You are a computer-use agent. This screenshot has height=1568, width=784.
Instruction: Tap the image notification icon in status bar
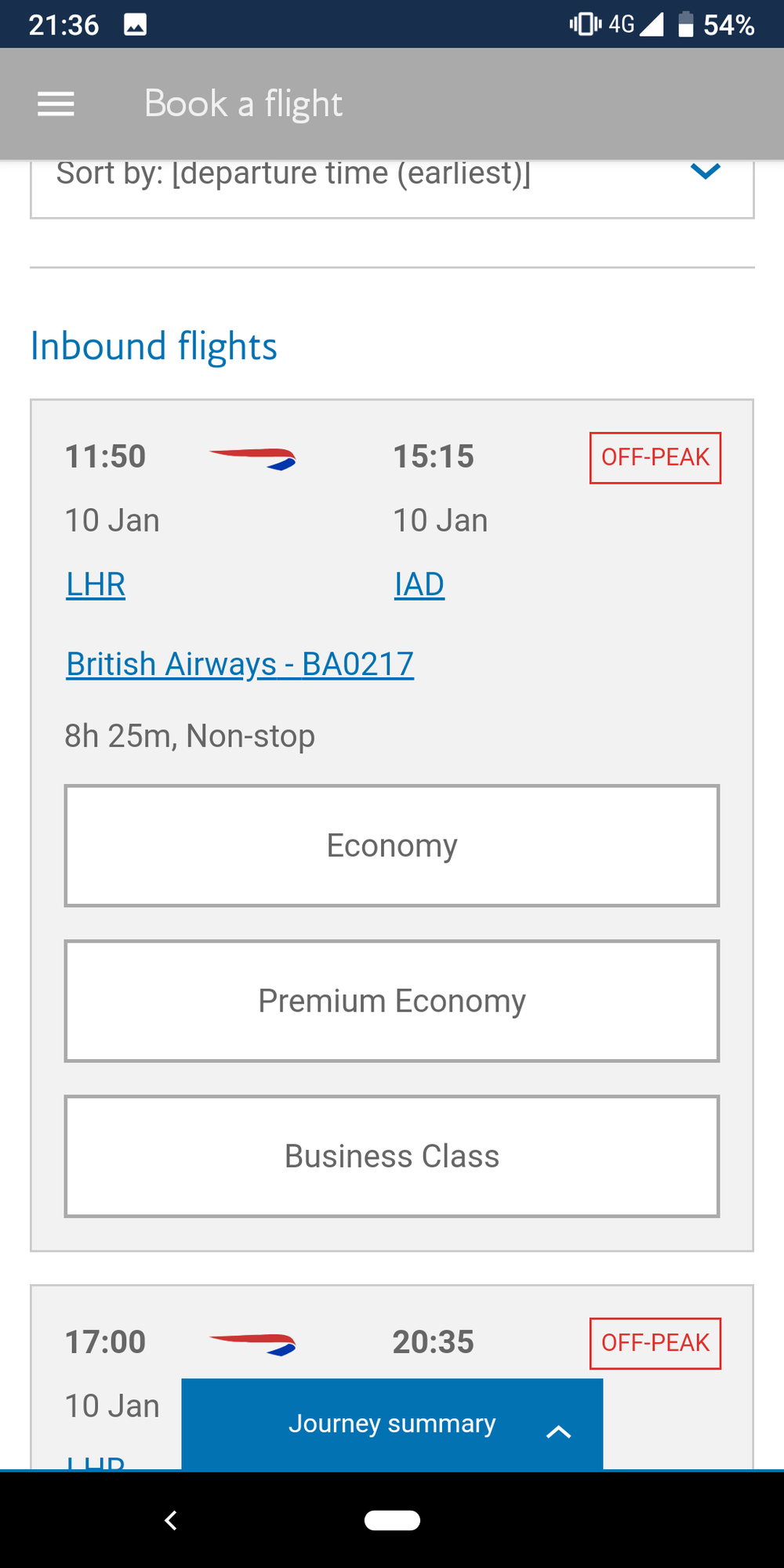[x=135, y=25]
